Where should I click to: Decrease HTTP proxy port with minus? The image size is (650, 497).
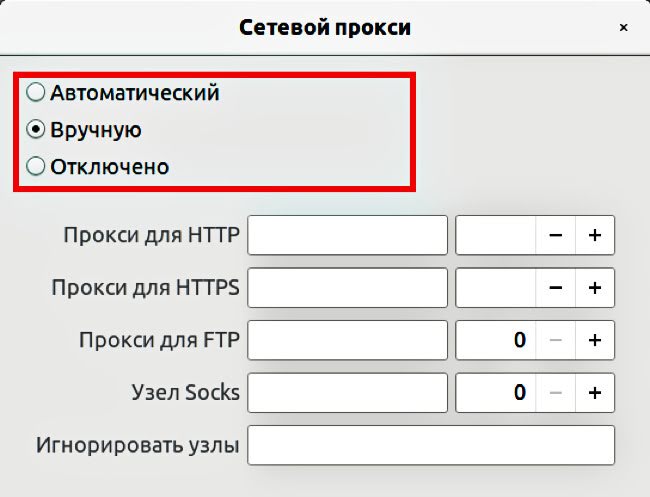[555, 235]
